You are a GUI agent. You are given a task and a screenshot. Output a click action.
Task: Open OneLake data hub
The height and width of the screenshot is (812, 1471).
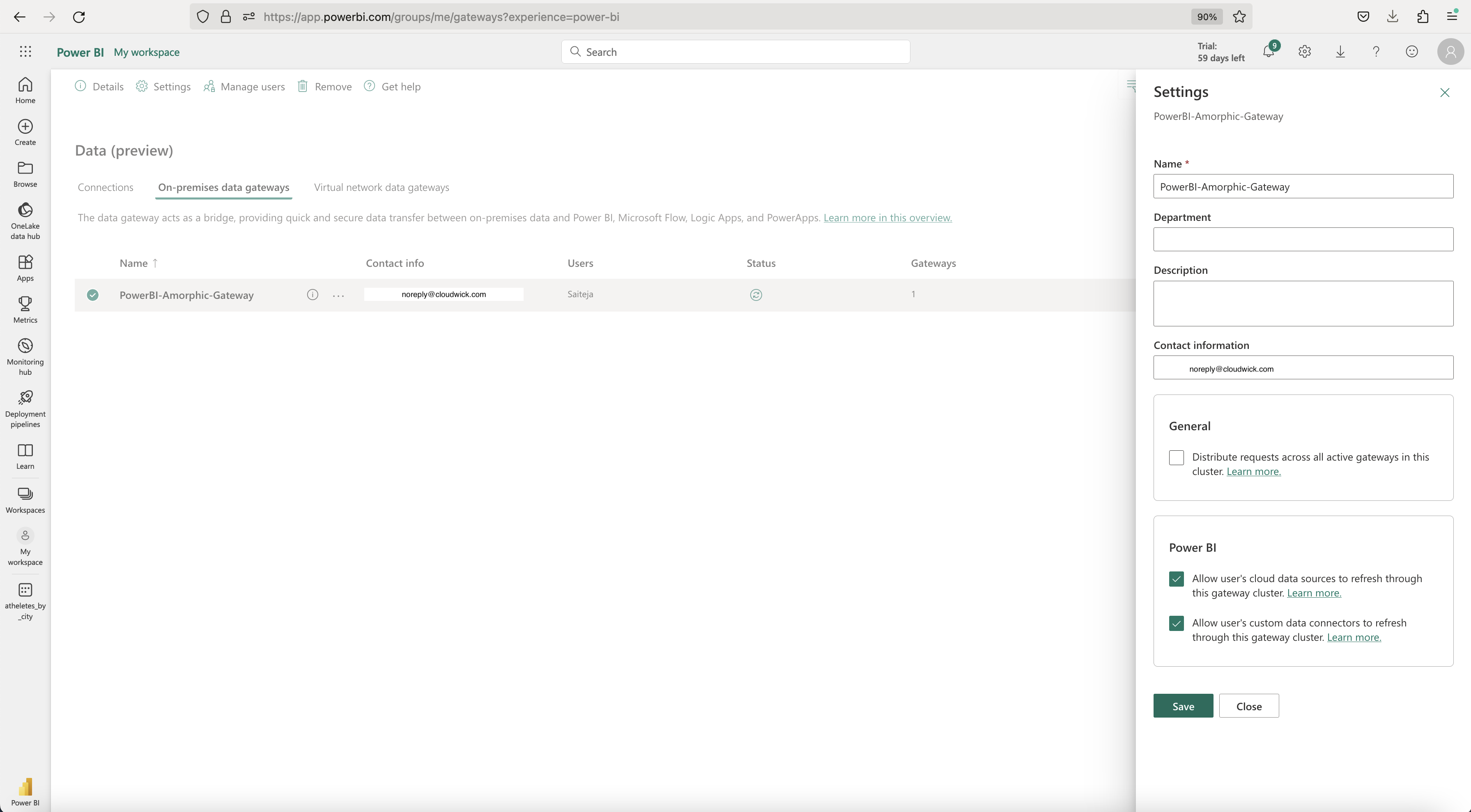tap(25, 221)
